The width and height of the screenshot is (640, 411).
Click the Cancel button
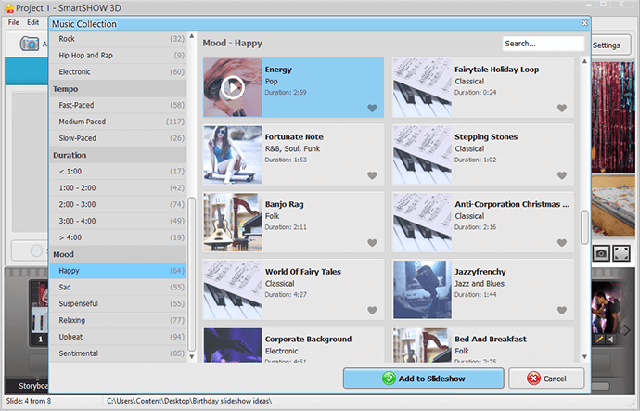coord(546,378)
